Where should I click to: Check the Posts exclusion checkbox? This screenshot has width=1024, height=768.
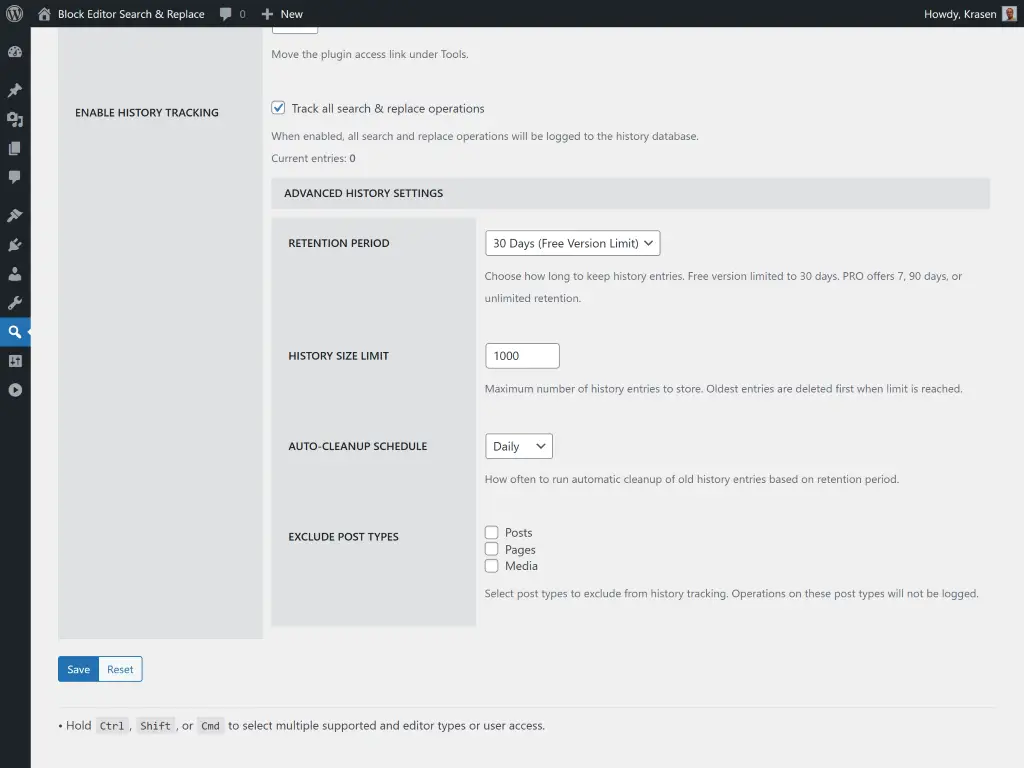(x=491, y=532)
